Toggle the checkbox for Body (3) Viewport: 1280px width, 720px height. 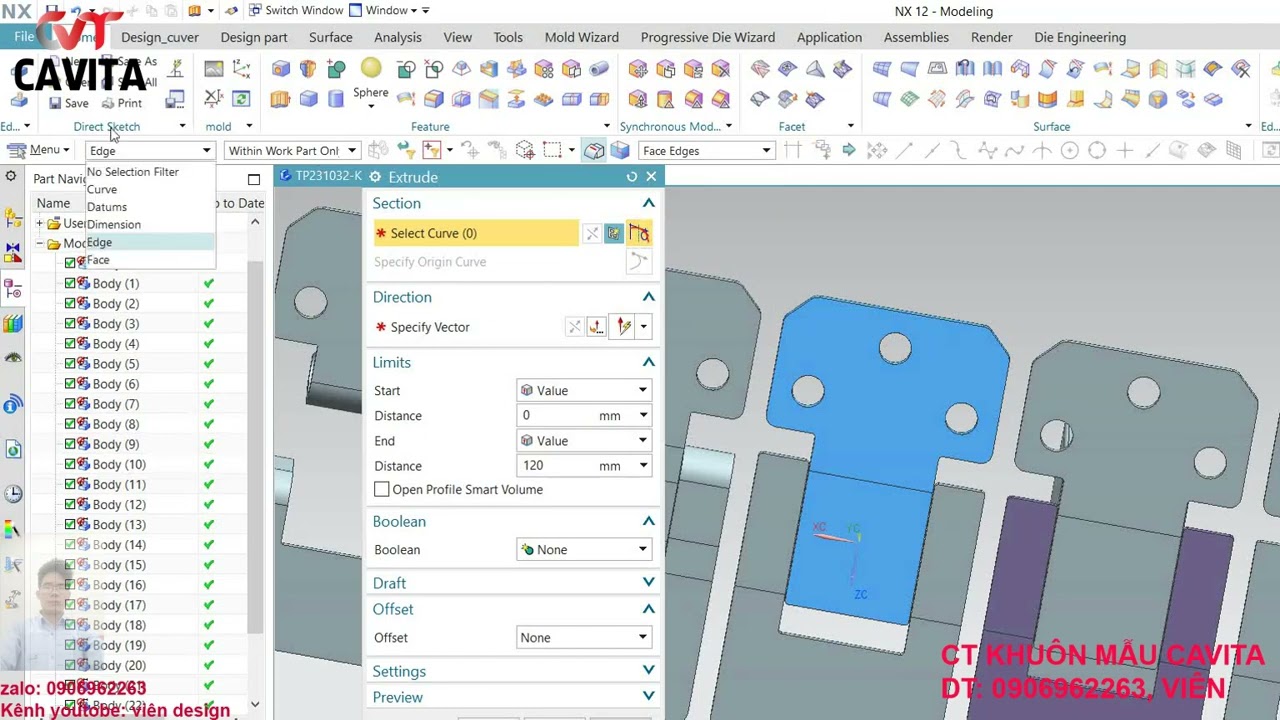(x=70, y=323)
